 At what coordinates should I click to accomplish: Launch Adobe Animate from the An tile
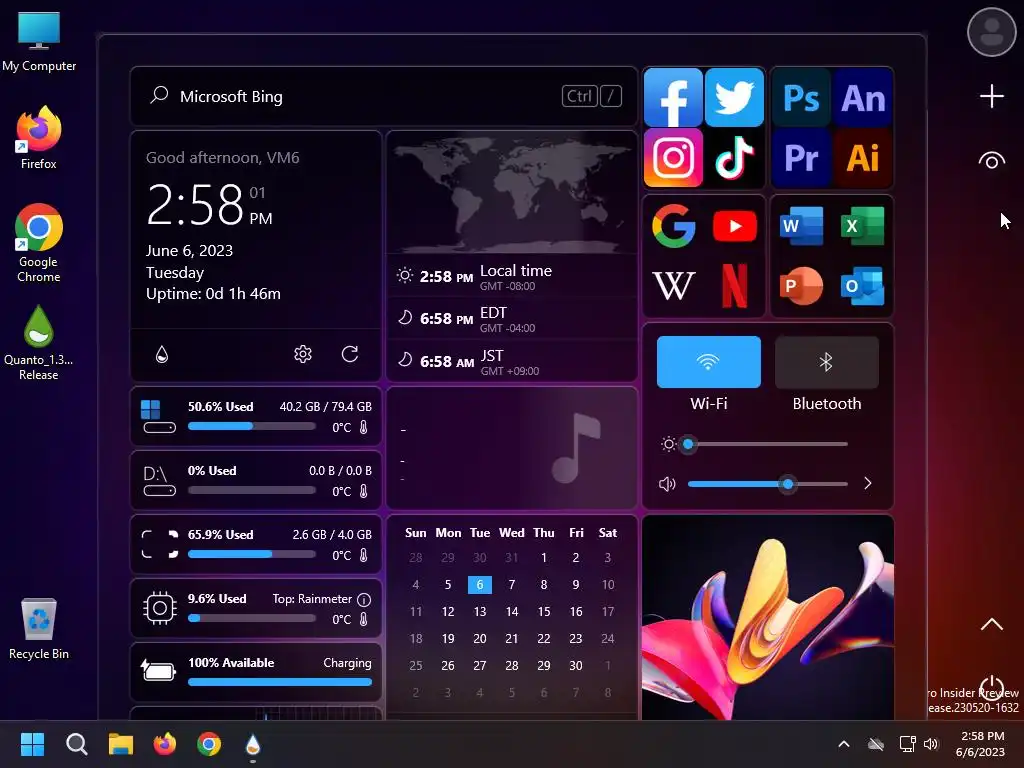(863, 98)
